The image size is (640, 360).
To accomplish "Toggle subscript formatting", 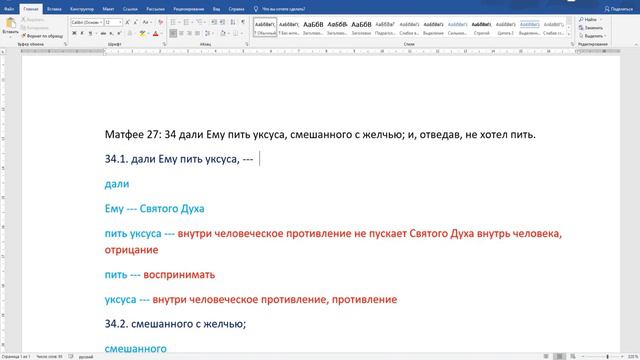I will click(111, 33).
